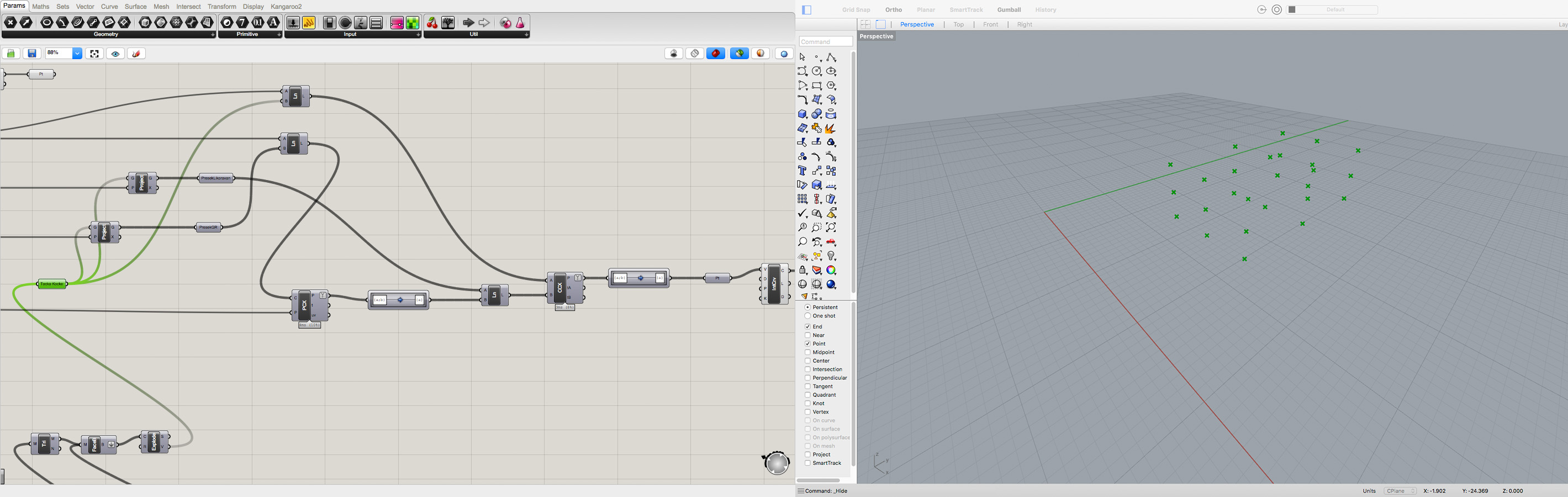Toggle Ortho mode
Image resolution: width=1568 pixels, height=497 pixels.
pyautogui.click(x=894, y=10)
